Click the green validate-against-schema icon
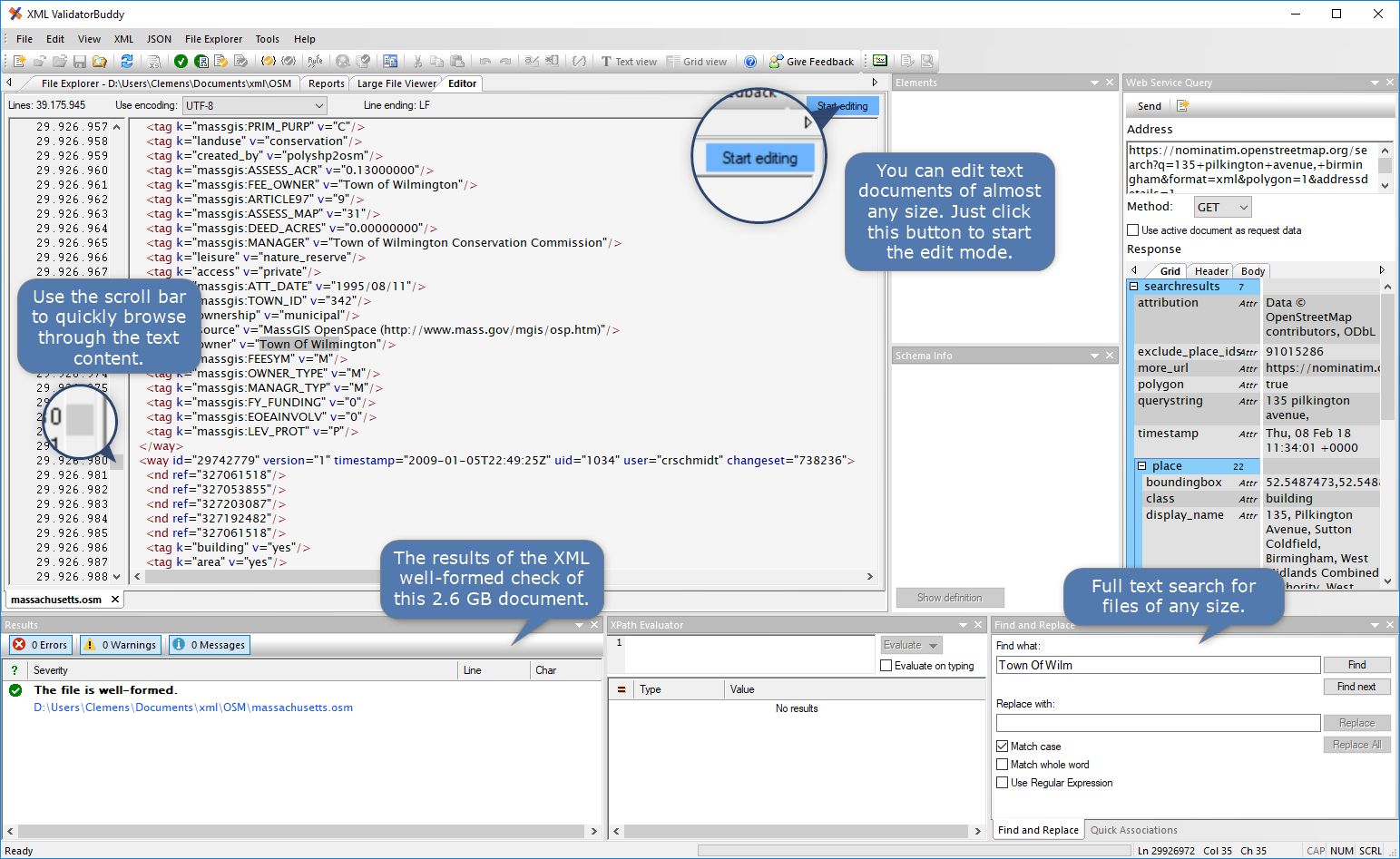The height and width of the screenshot is (859, 1400). 201,61
